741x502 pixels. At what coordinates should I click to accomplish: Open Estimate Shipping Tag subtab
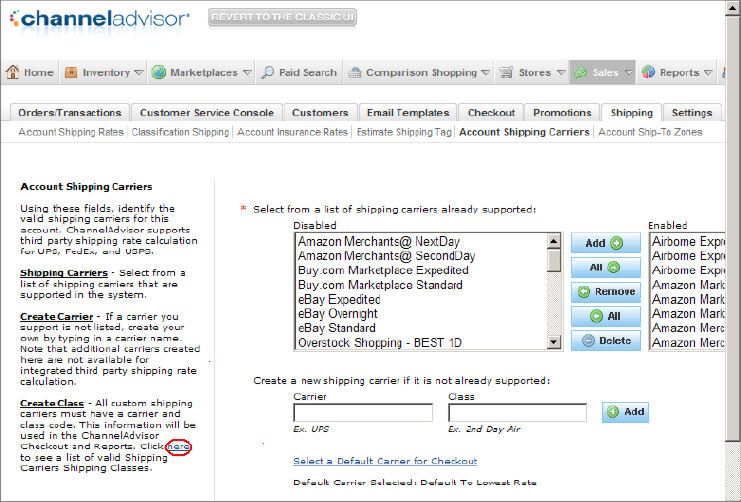[x=404, y=132]
